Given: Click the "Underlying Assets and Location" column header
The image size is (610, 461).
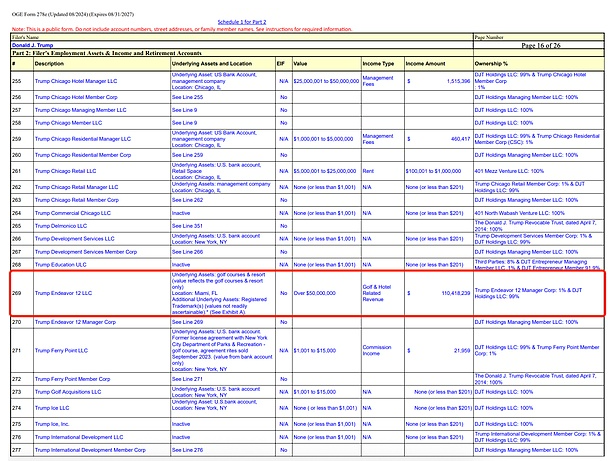Looking at the screenshot, I should (x=212, y=63).
